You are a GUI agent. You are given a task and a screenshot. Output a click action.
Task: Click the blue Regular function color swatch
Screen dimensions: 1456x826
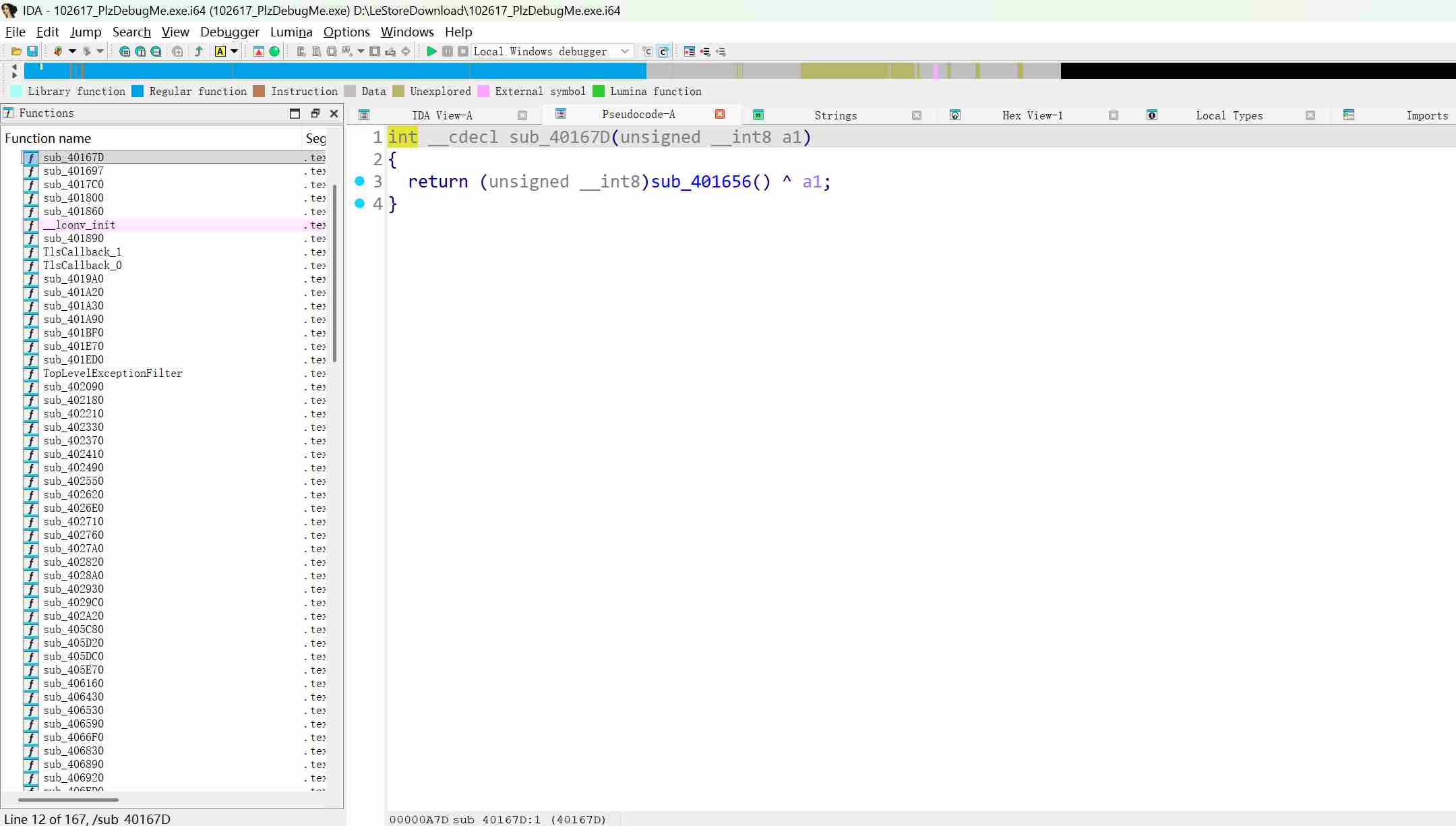(x=138, y=91)
